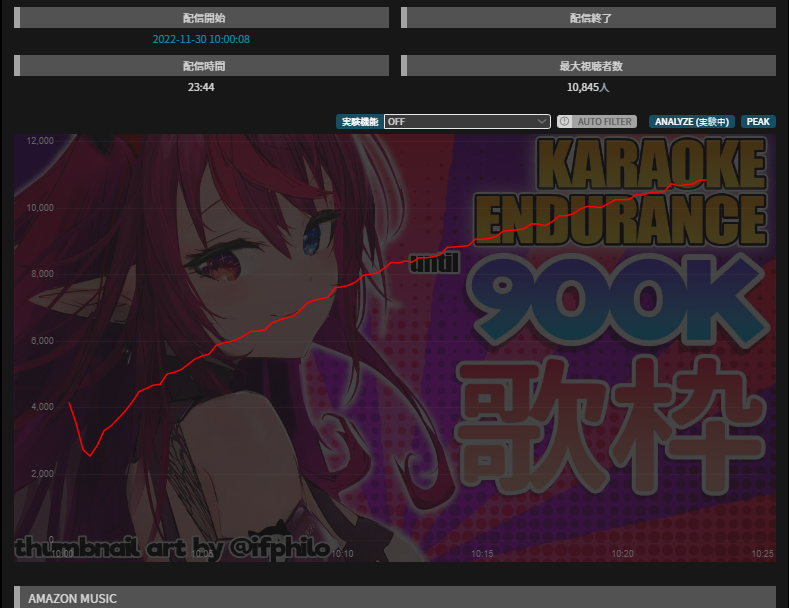Click the 10:20 x-axis time label
The height and width of the screenshot is (608, 789).
pyautogui.click(x=622, y=554)
